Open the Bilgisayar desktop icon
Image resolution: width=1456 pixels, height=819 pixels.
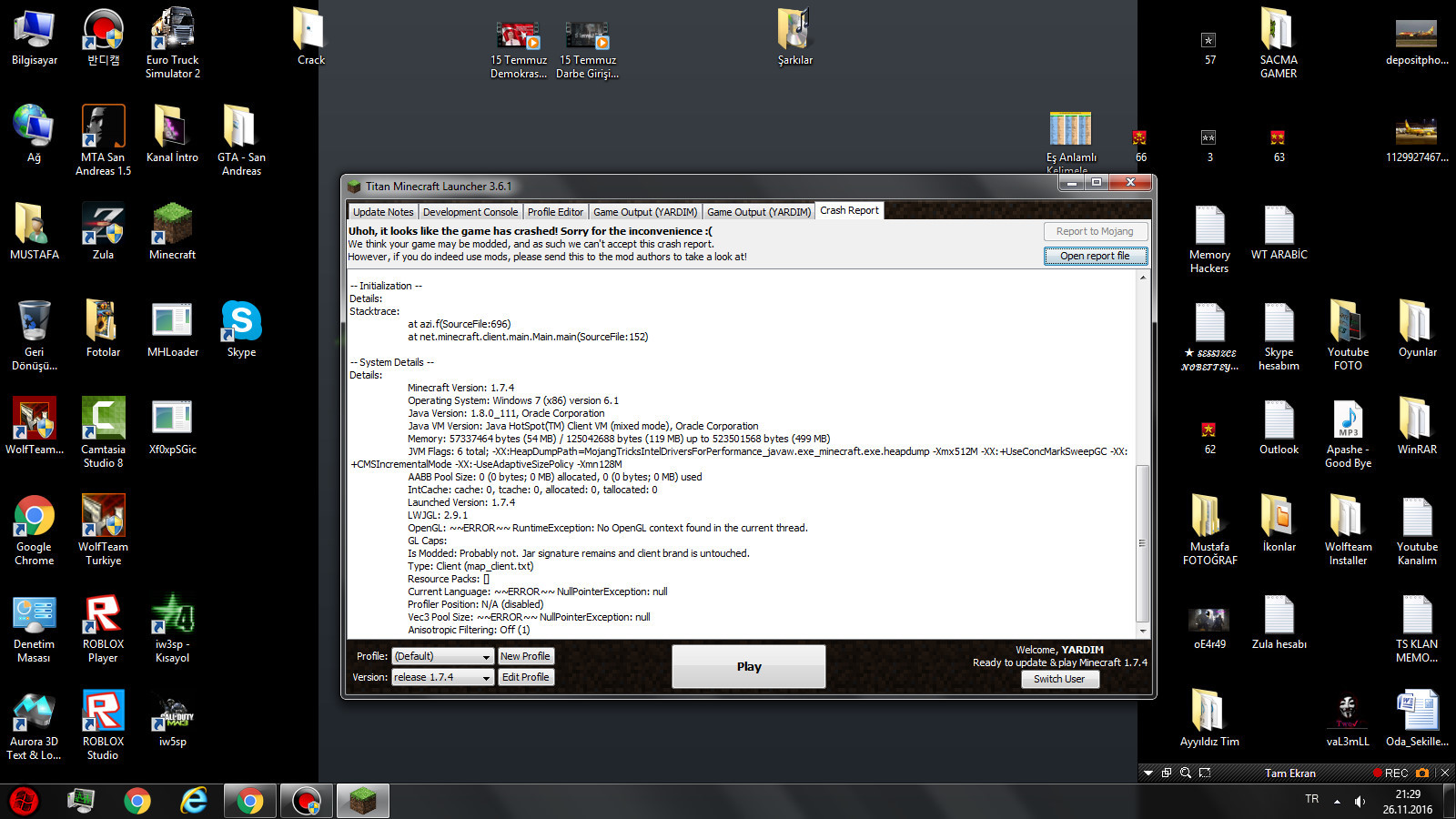click(x=35, y=38)
